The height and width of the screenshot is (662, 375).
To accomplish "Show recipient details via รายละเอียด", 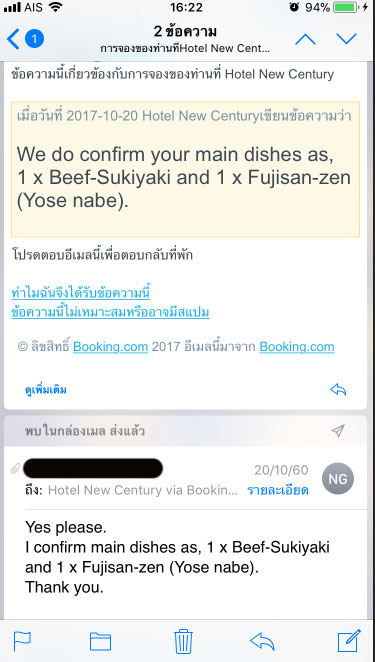I will tap(277, 490).
